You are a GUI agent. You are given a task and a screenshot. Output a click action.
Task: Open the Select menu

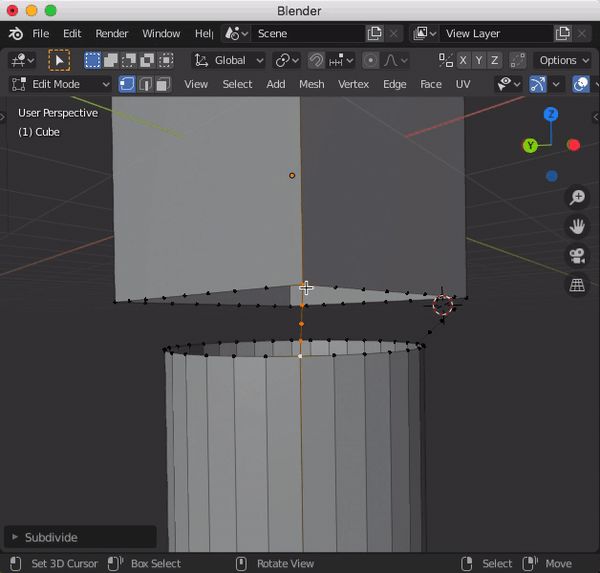pyautogui.click(x=237, y=84)
